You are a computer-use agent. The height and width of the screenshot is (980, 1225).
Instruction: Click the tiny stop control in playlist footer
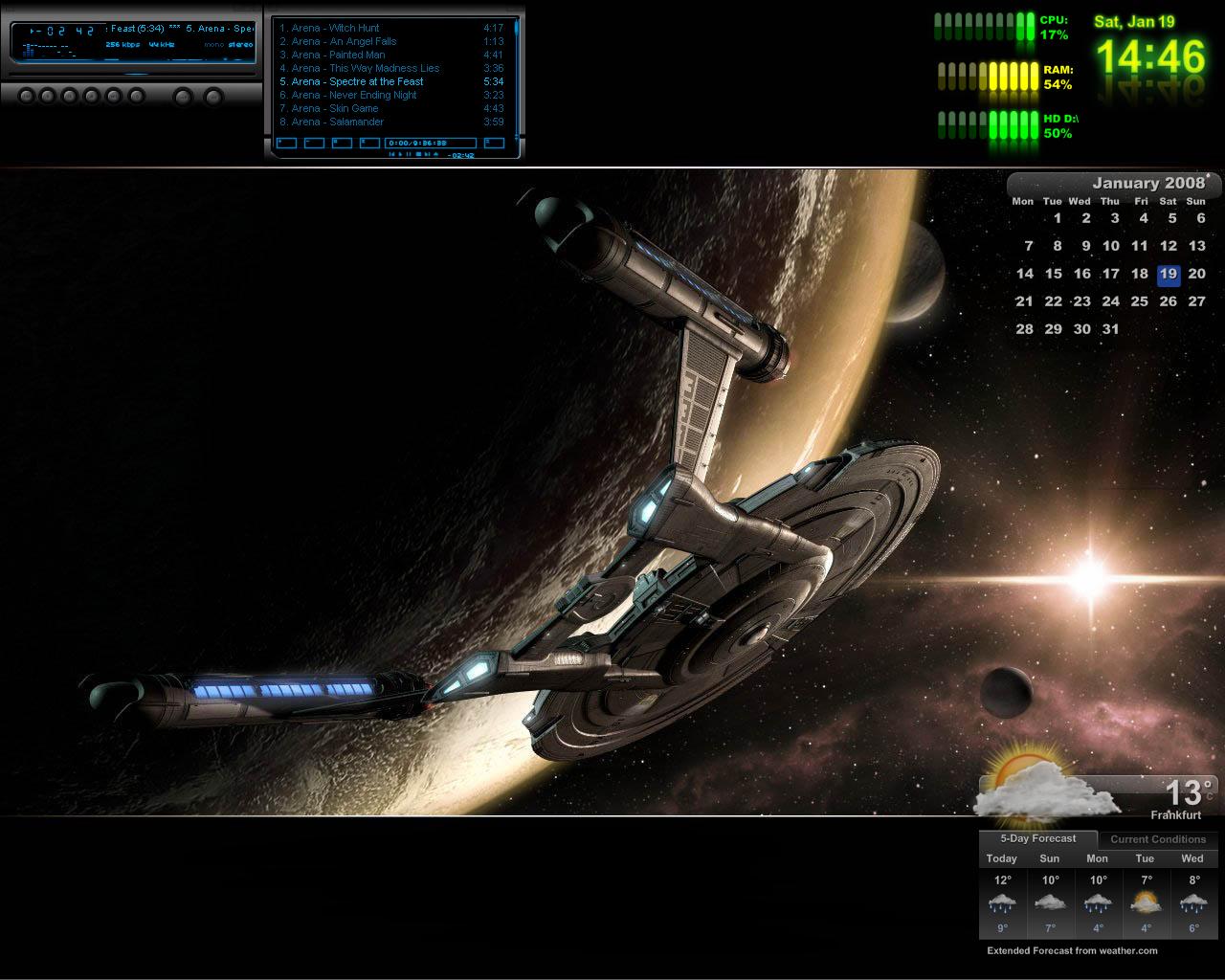click(x=418, y=154)
